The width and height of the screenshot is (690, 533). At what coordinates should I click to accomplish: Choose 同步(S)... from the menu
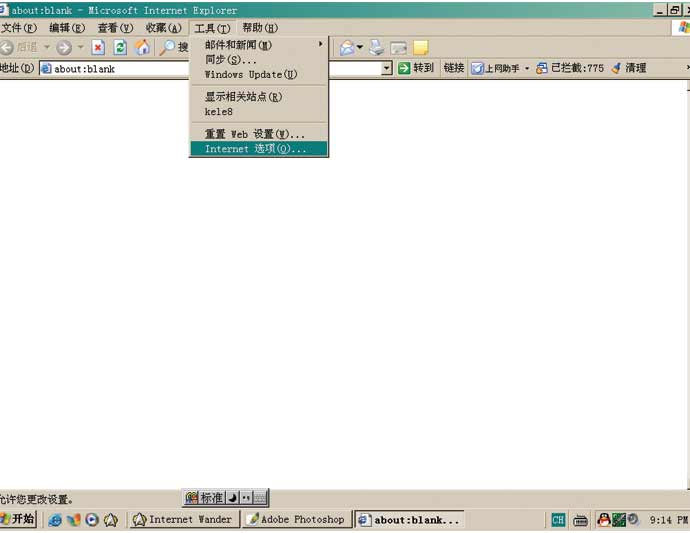click(x=259, y=59)
